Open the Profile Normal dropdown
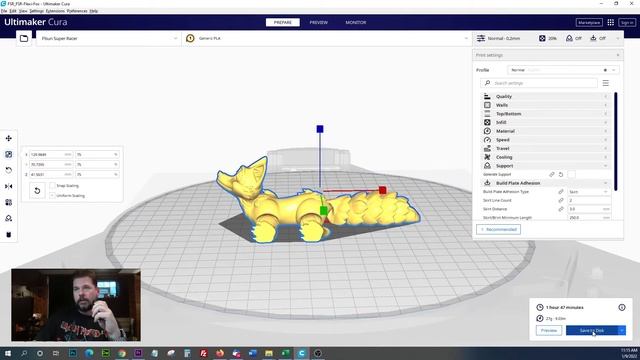Viewport: 640px width, 360px height. coord(563,70)
